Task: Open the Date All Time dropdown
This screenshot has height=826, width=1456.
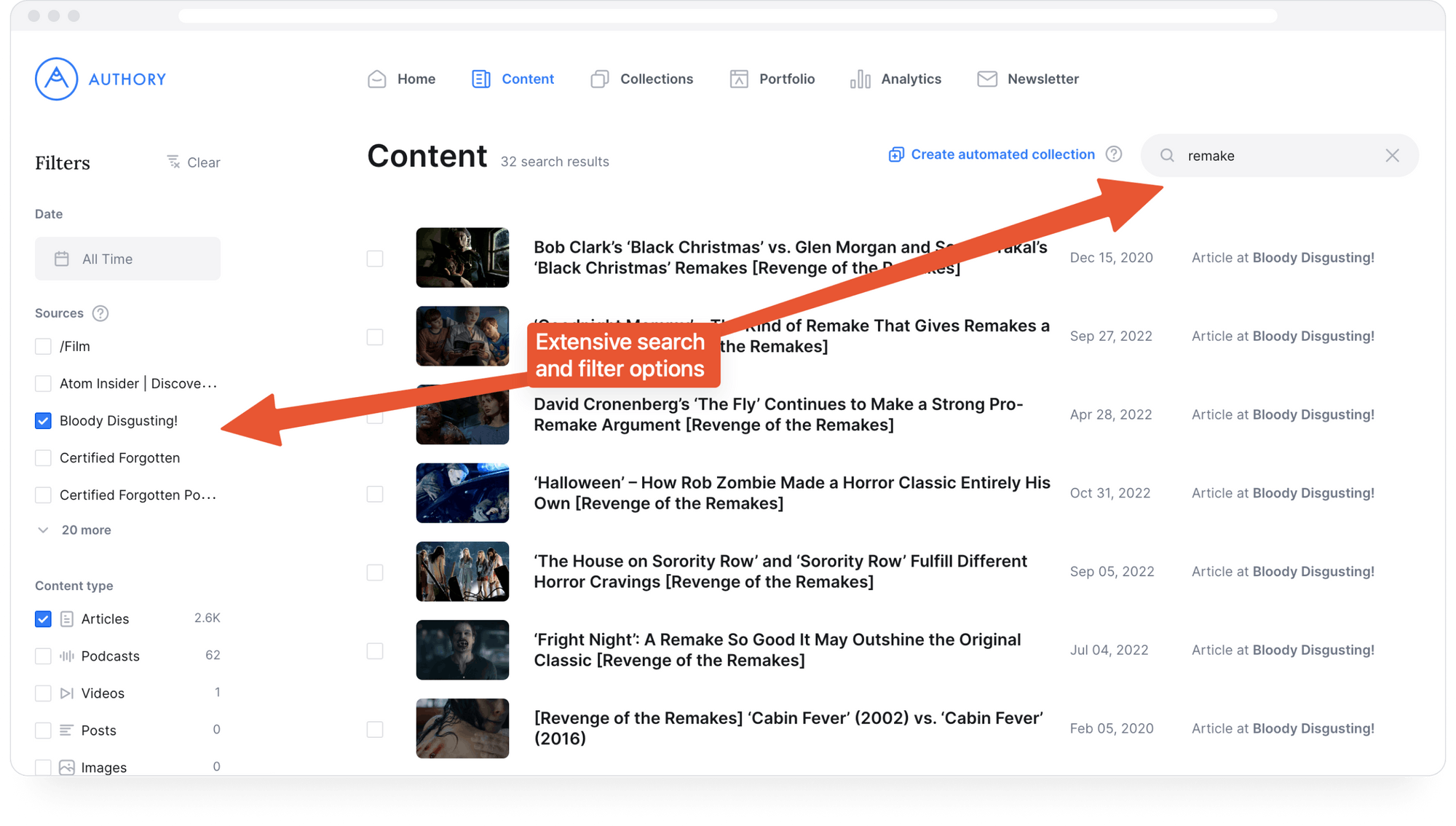Action: (x=127, y=258)
